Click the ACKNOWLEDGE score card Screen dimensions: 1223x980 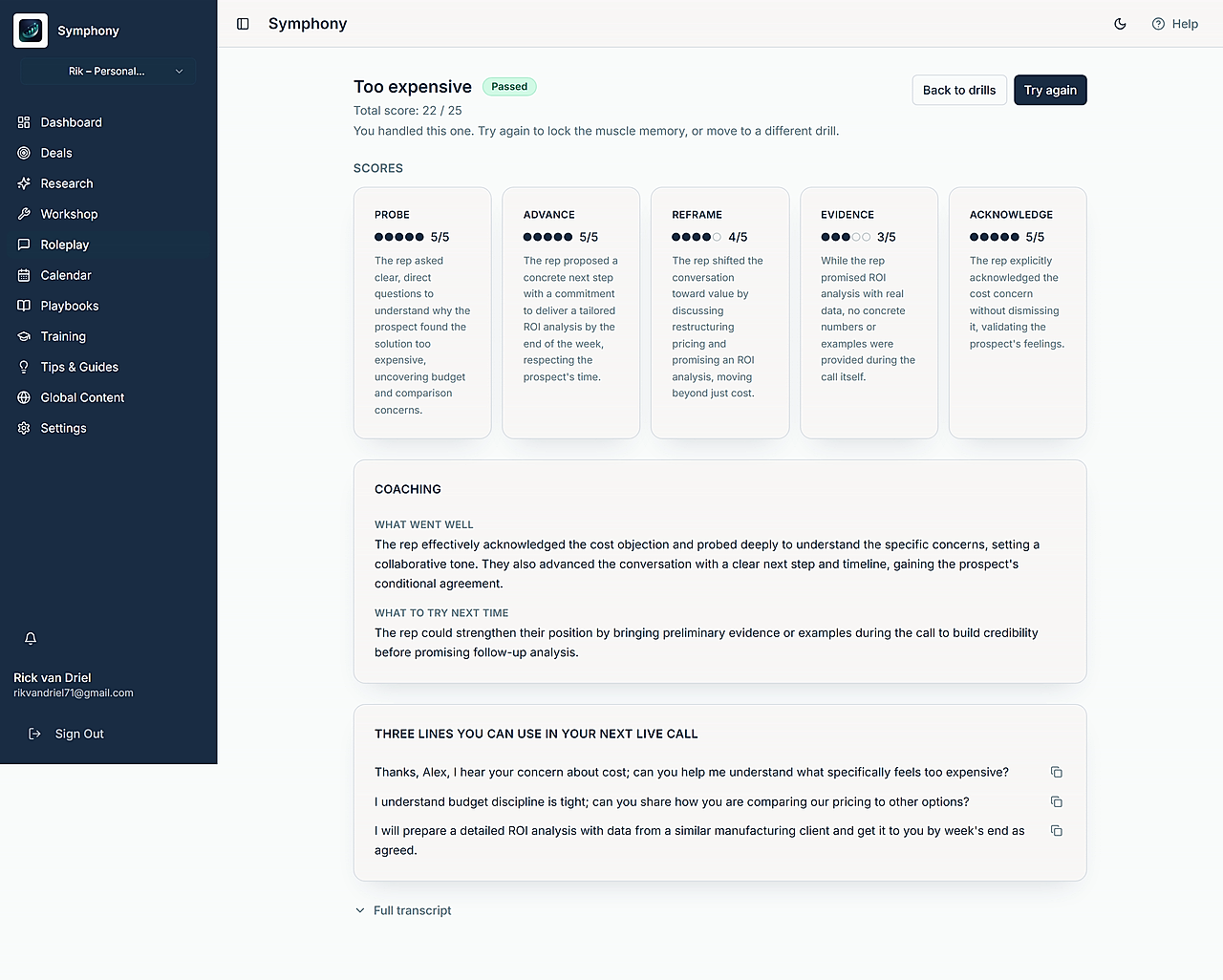click(x=1018, y=312)
